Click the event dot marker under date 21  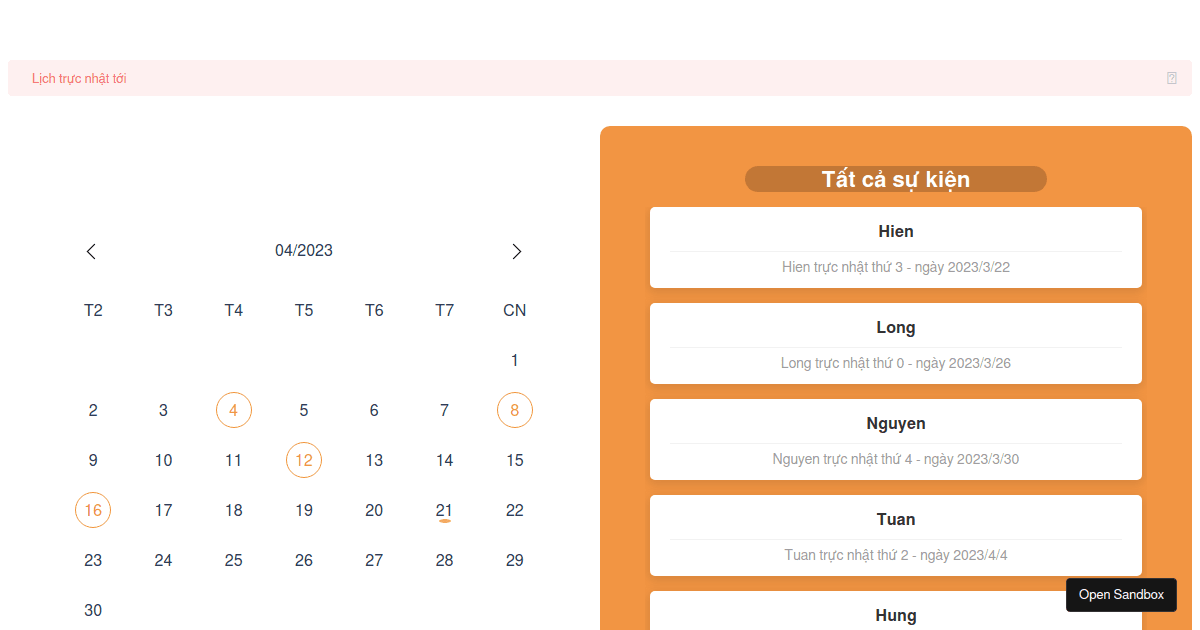click(444, 521)
